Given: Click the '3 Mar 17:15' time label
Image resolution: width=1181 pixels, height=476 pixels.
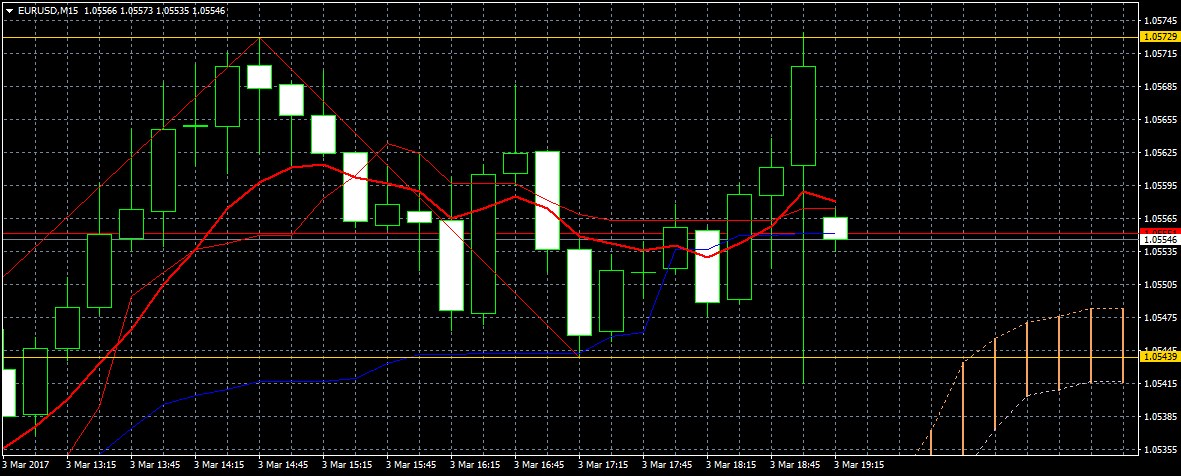Looking at the screenshot, I should [x=603, y=465].
